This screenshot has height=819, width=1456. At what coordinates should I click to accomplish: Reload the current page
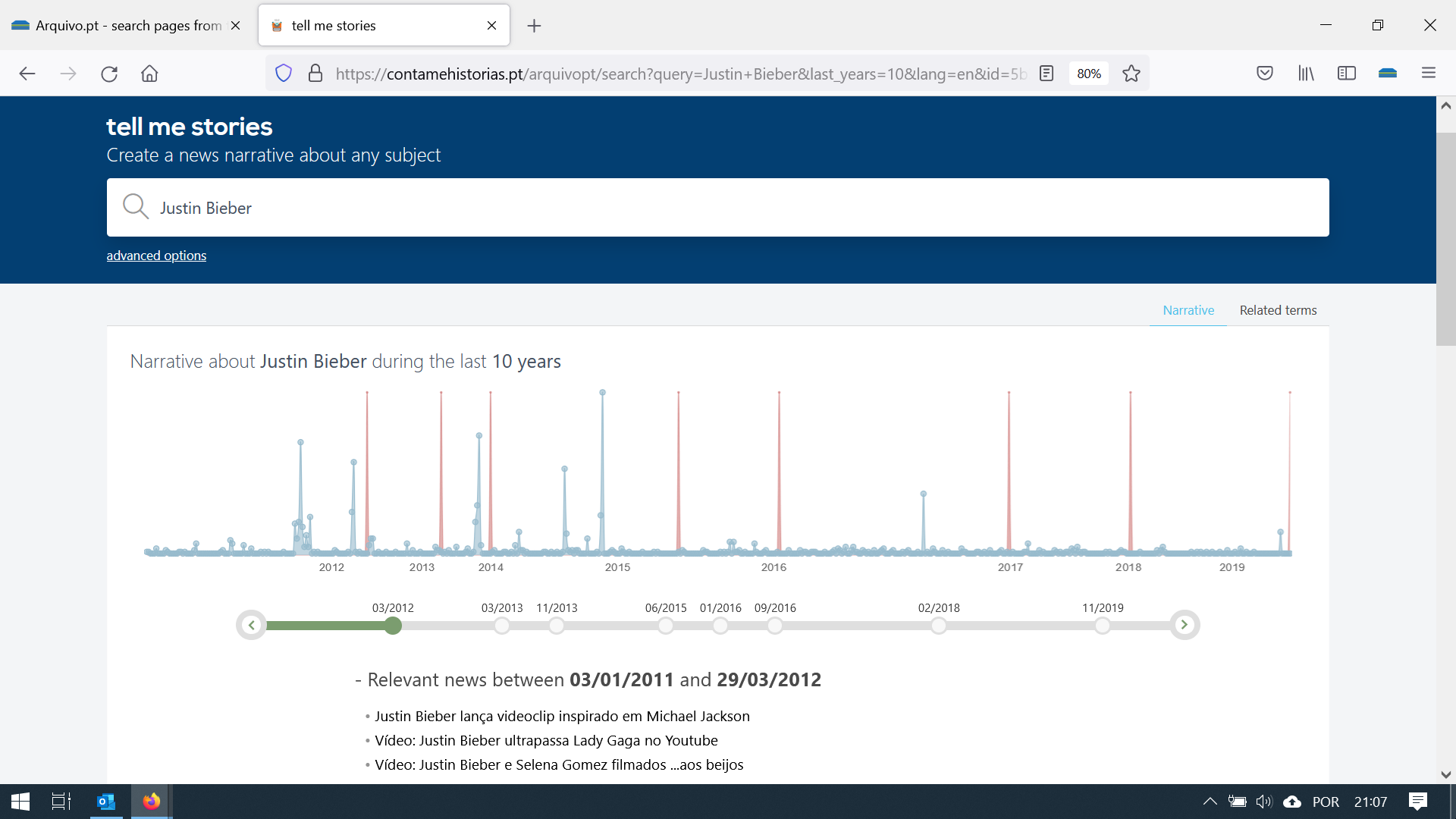pos(109,74)
